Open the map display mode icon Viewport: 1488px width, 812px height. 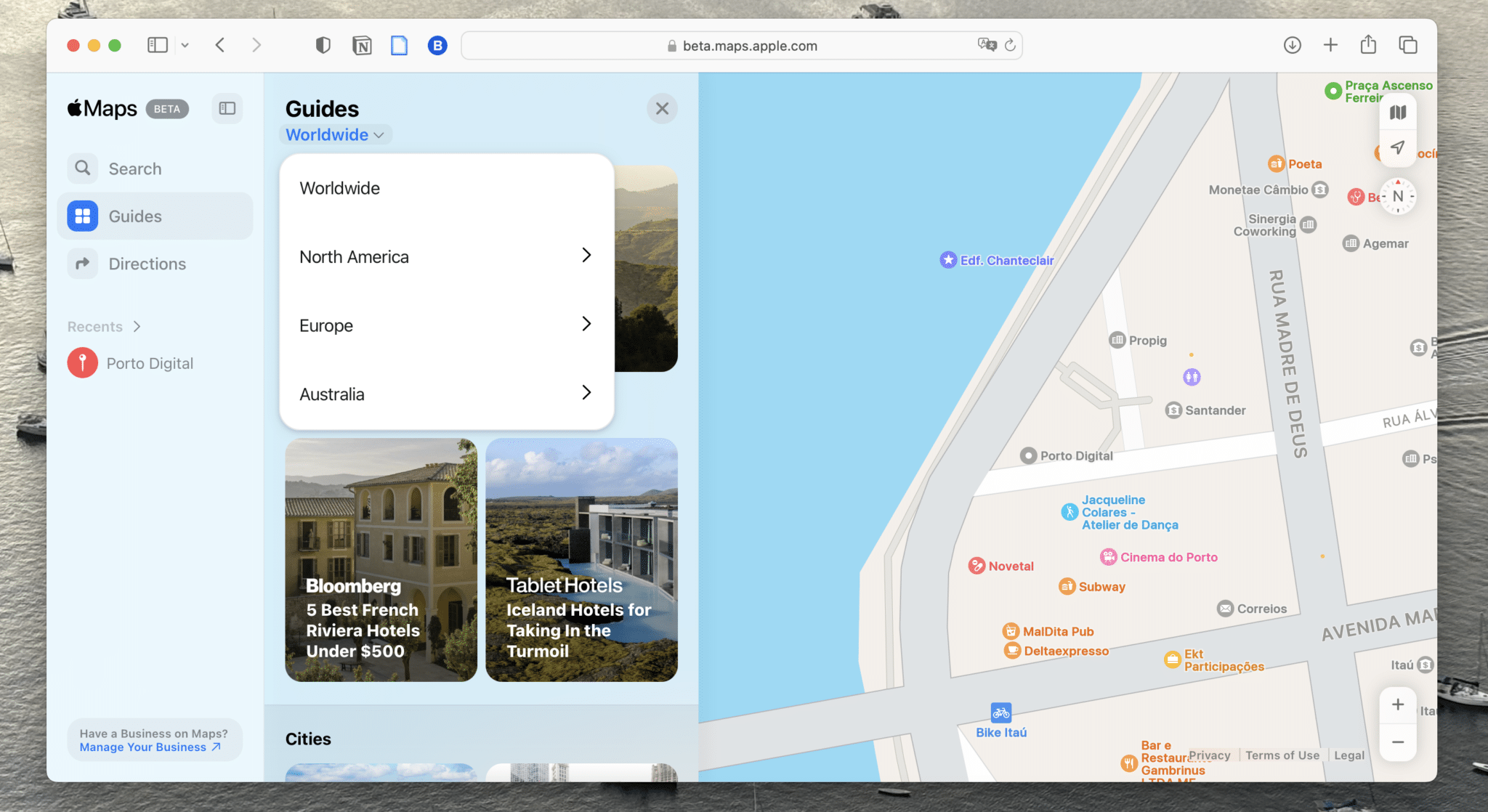point(1396,111)
